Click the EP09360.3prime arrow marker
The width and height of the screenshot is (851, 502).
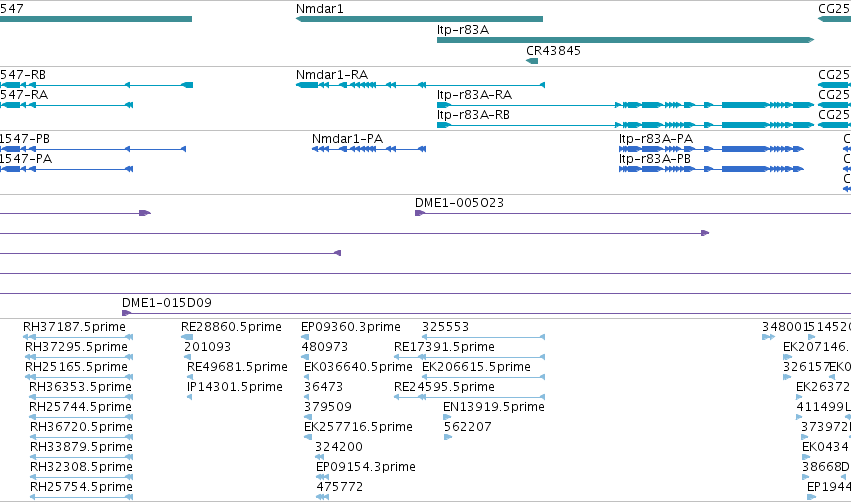[305, 337]
